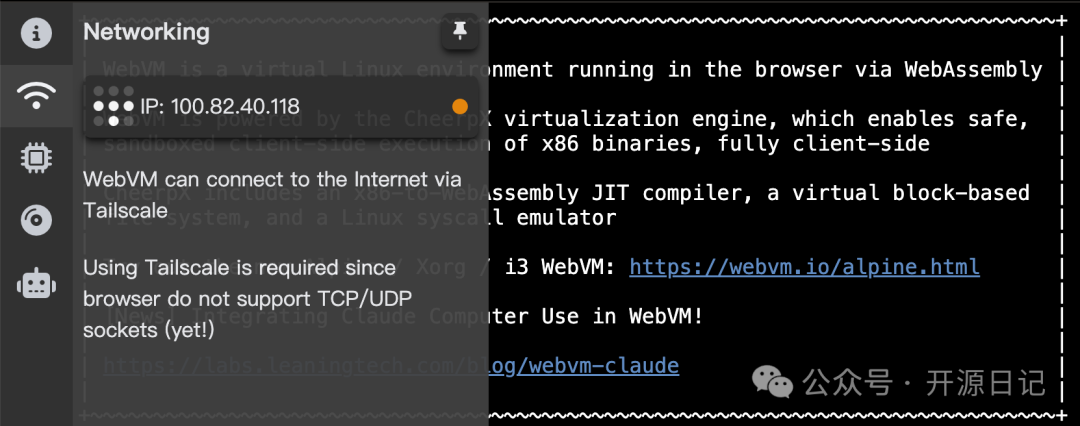1080x426 pixels.
Task: Click the 'connect to the Internet via Tailscale' text
Action: (272, 194)
